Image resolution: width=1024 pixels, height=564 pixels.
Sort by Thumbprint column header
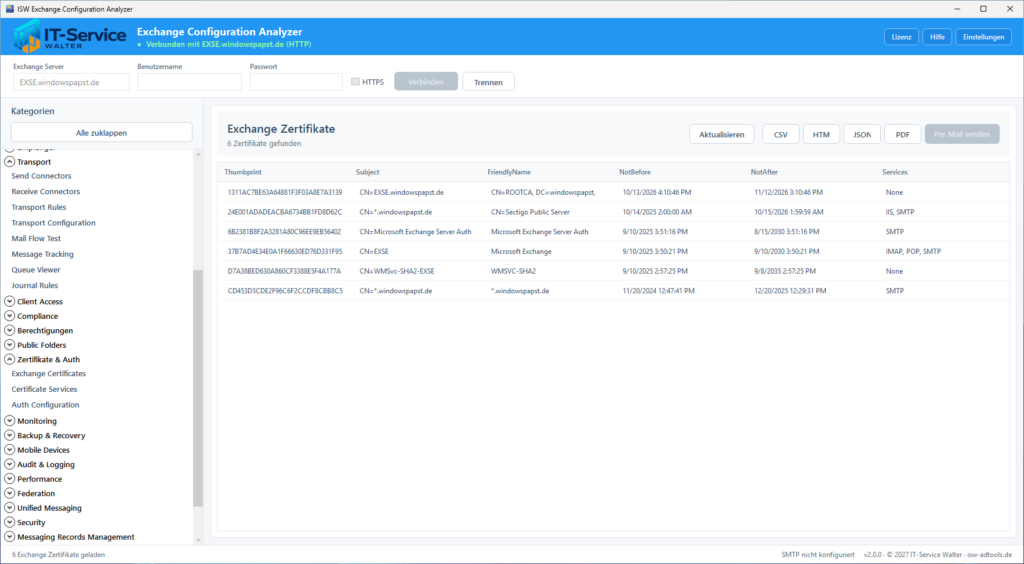click(x=243, y=172)
